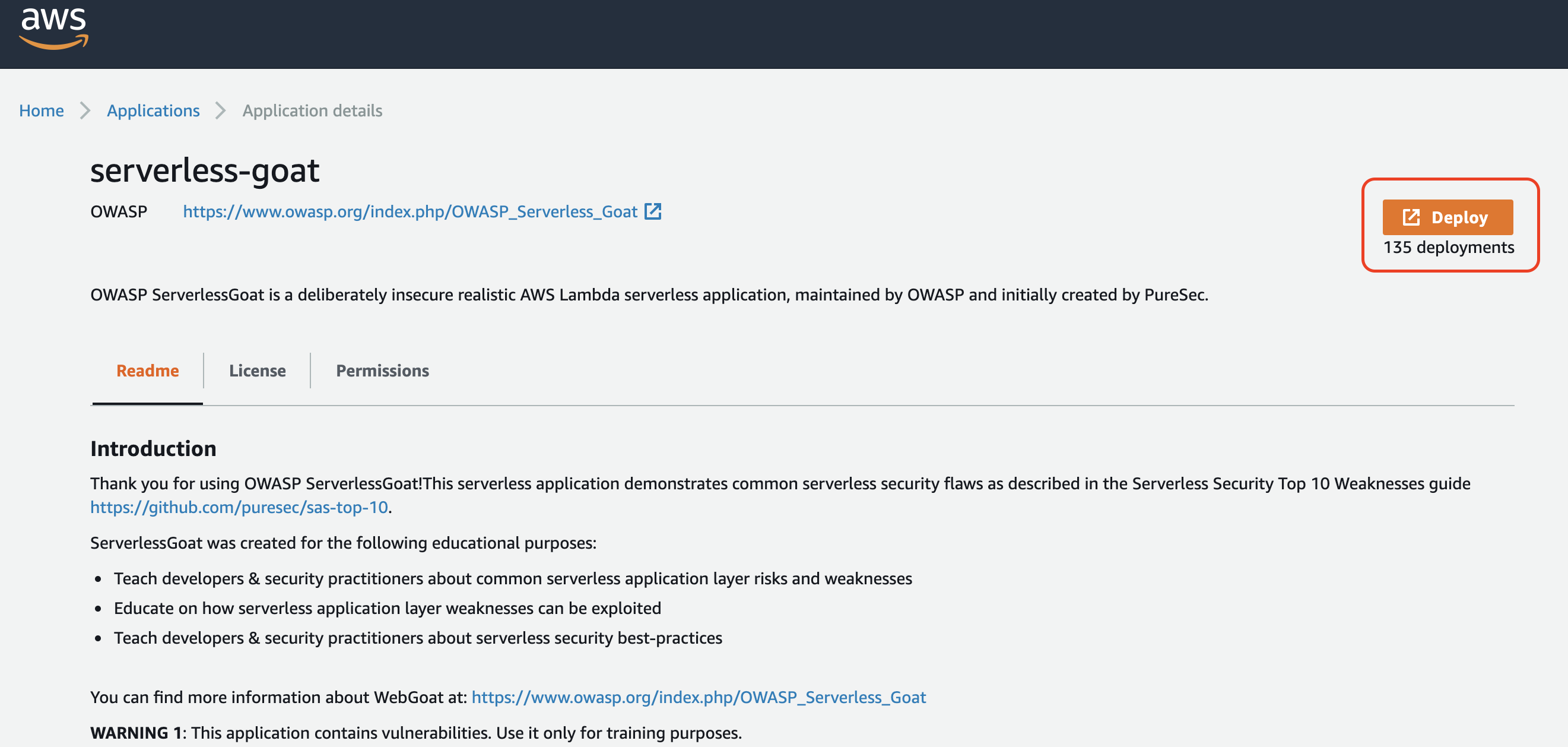
Task: Click the Introduction heading
Action: click(x=153, y=449)
